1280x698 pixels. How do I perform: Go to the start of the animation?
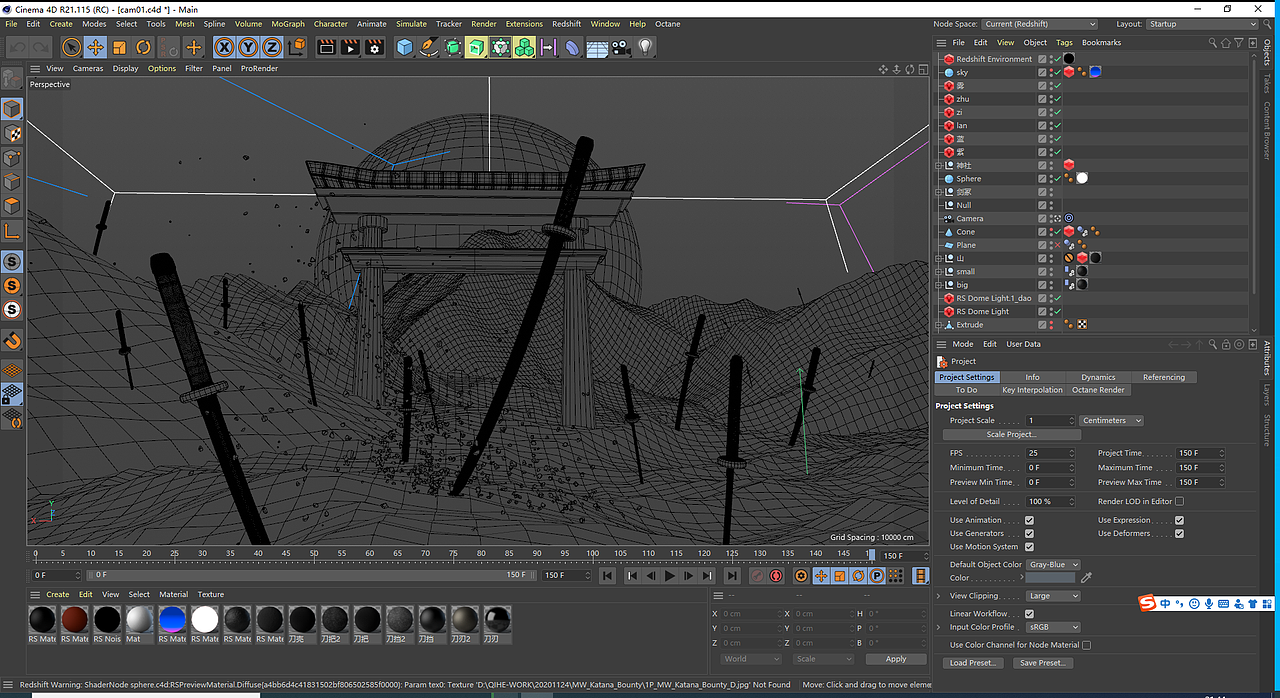point(607,576)
